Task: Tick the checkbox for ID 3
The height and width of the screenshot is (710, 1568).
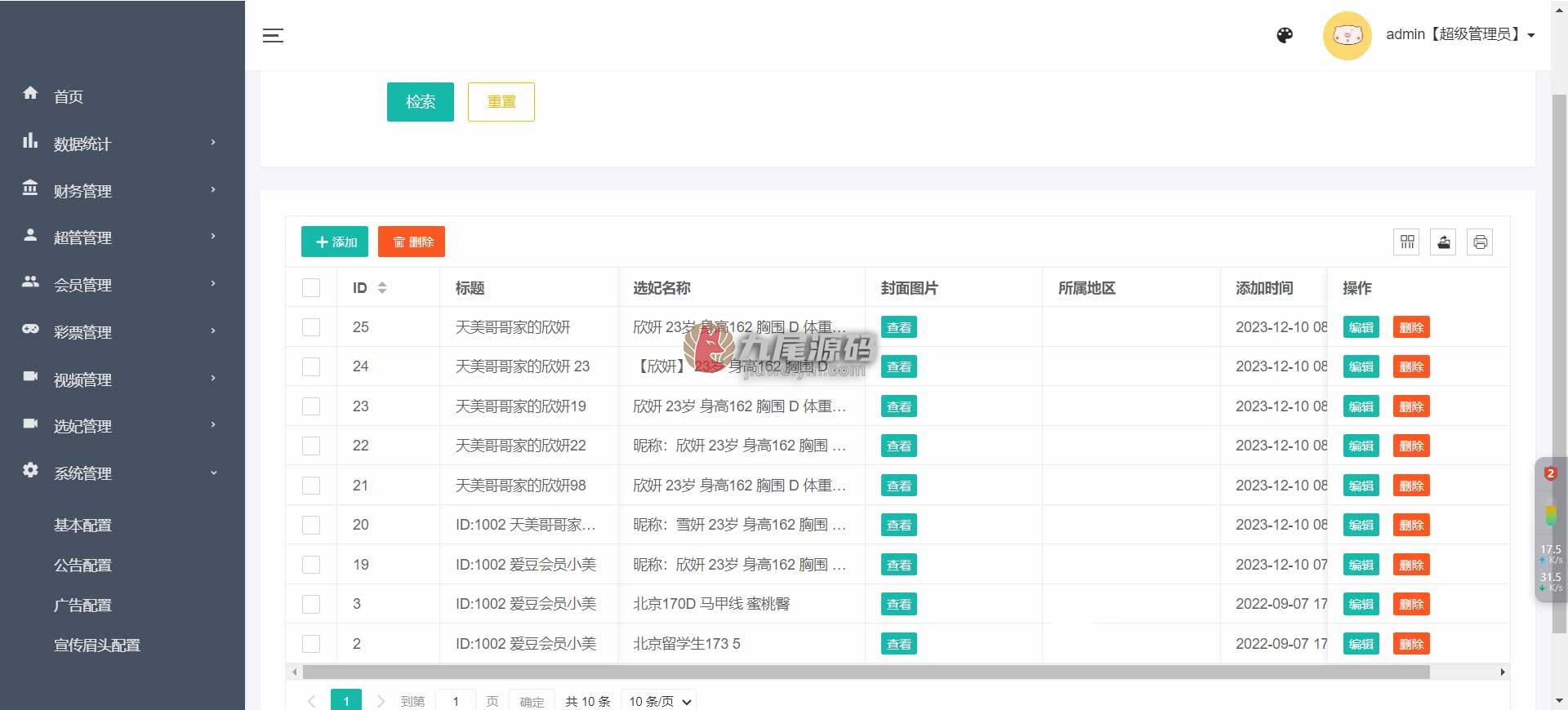Action: (311, 604)
